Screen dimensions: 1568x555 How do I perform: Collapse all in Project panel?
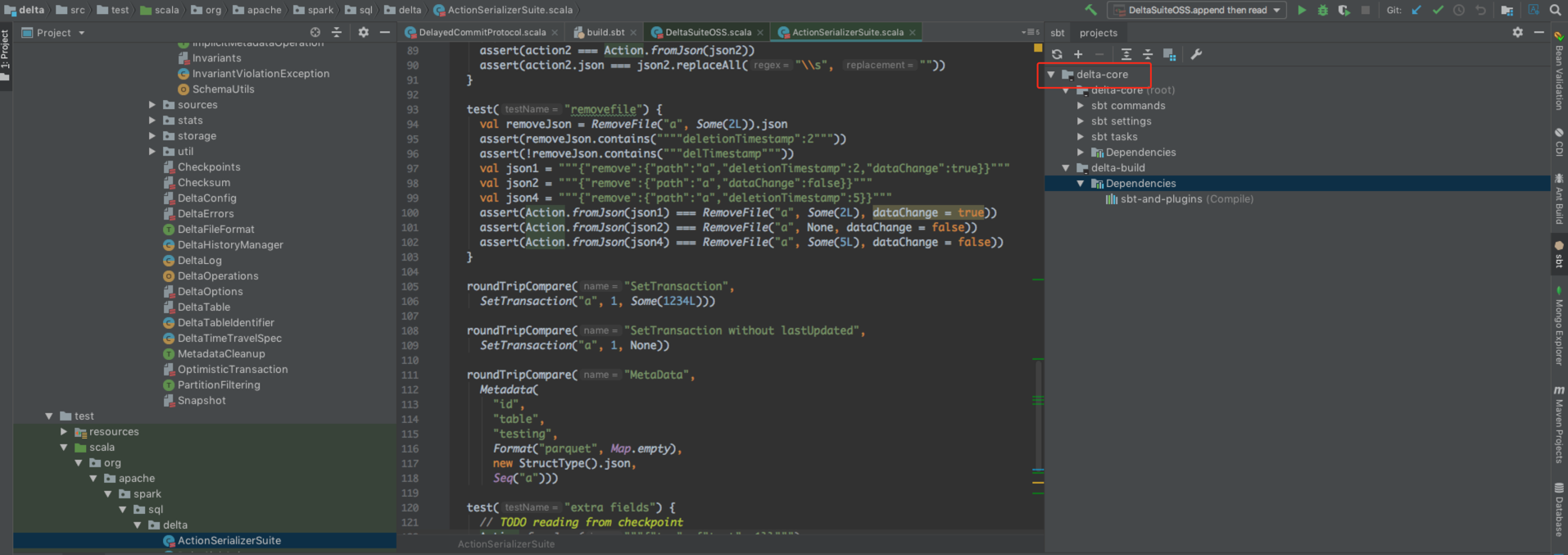[337, 32]
